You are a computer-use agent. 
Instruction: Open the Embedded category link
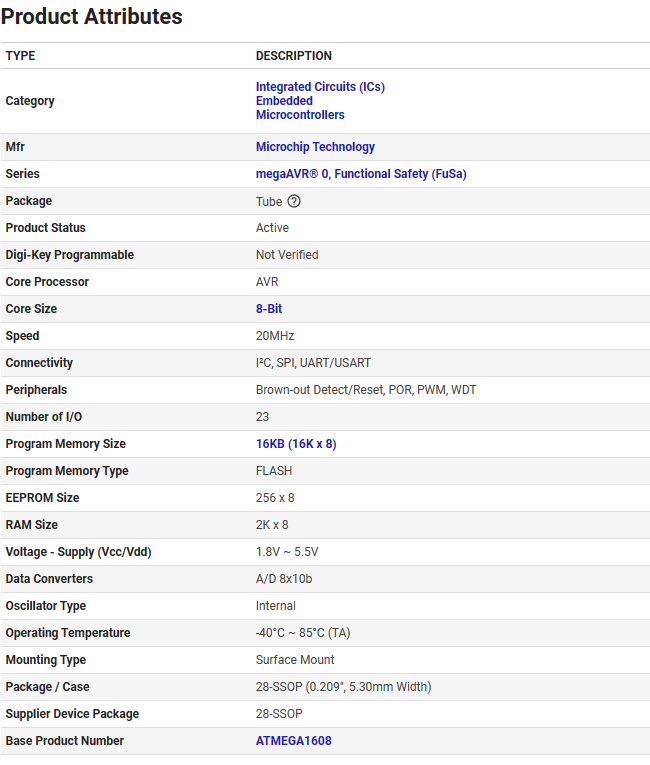pos(284,101)
